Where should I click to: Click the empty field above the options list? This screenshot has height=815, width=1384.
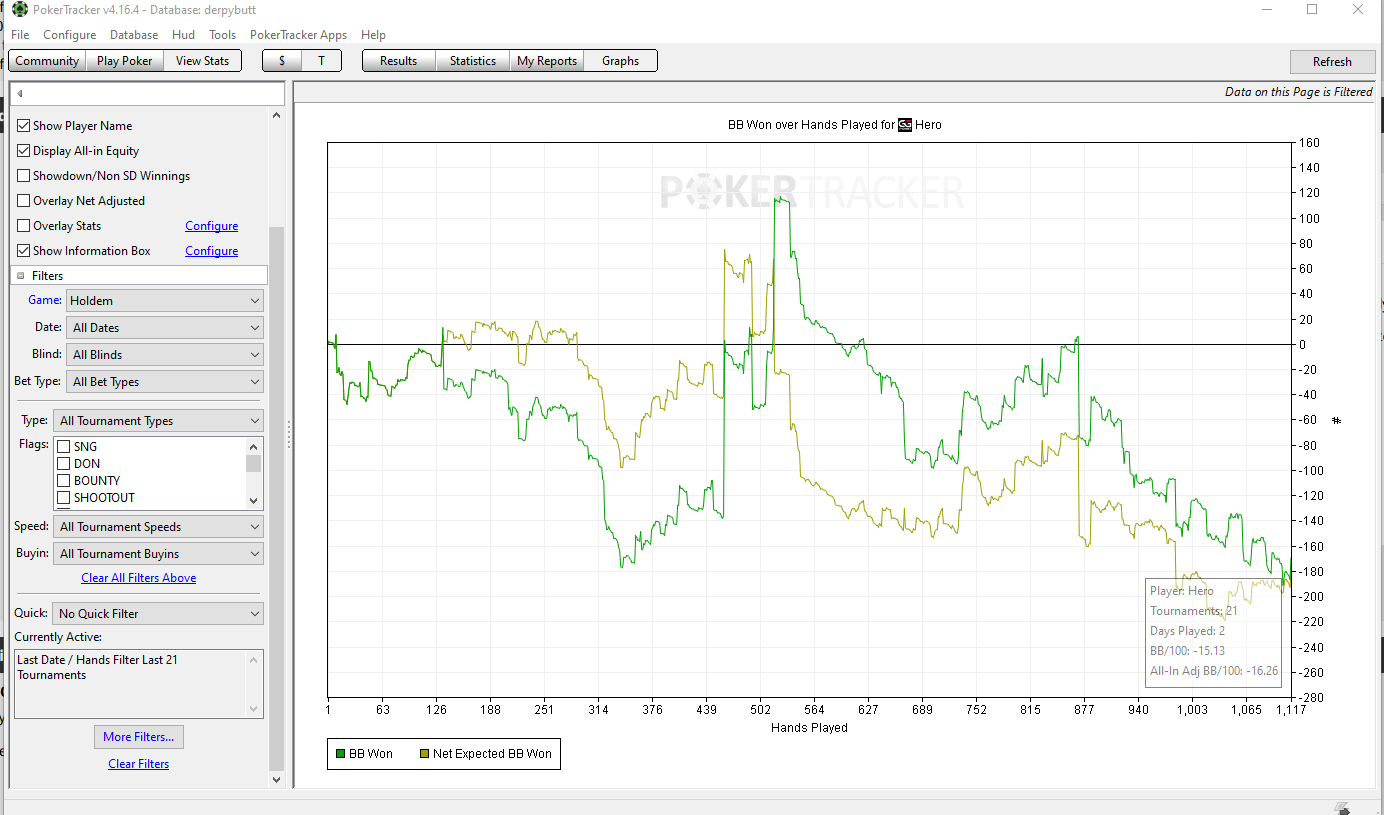click(148, 93)
